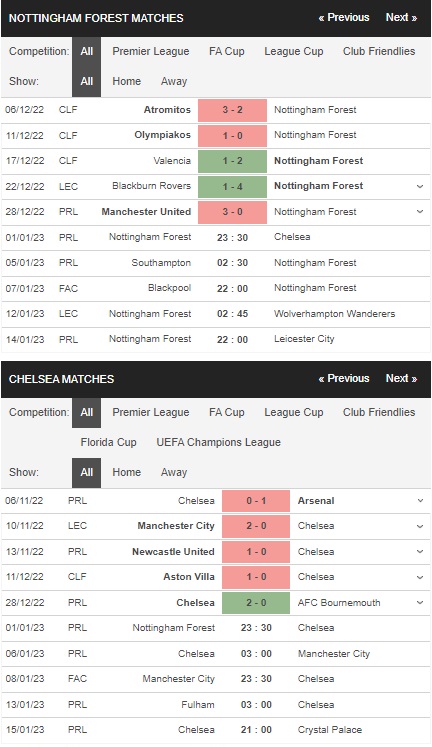
Task: Show only Away matches for Nottingham Forest
Action: [174, 81]
